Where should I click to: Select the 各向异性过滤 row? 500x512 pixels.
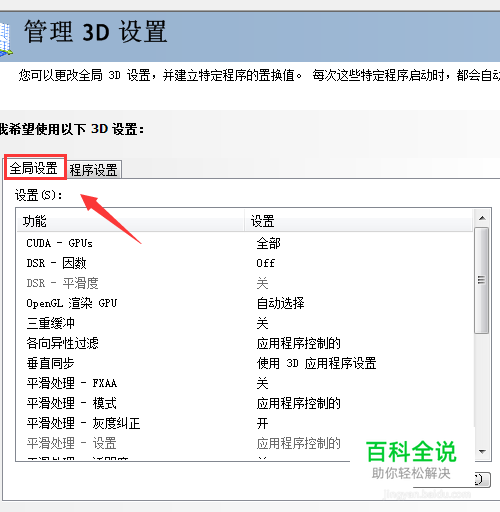[245, 343]
